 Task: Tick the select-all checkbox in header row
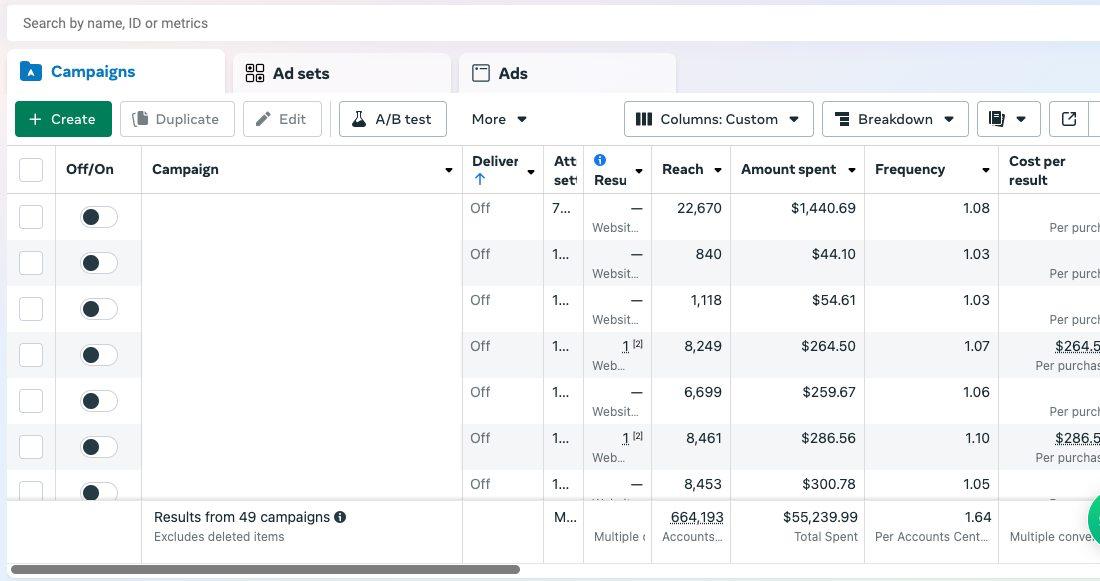[x=31, y=170]
